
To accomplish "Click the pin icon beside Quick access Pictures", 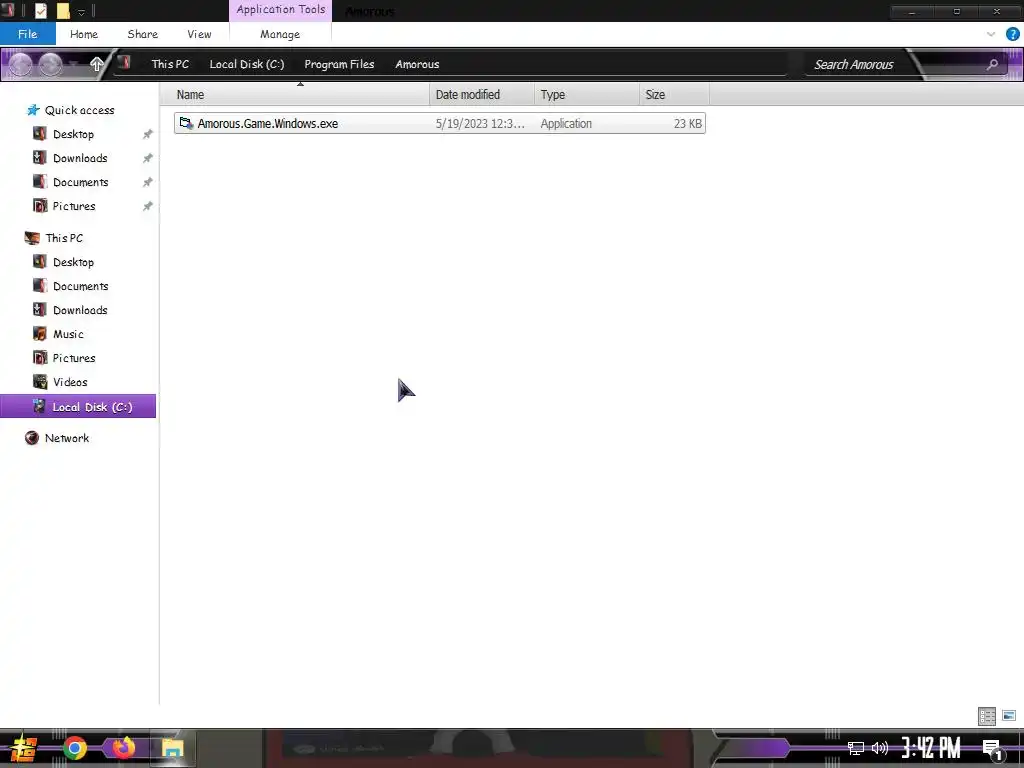I will pos(148,206).
